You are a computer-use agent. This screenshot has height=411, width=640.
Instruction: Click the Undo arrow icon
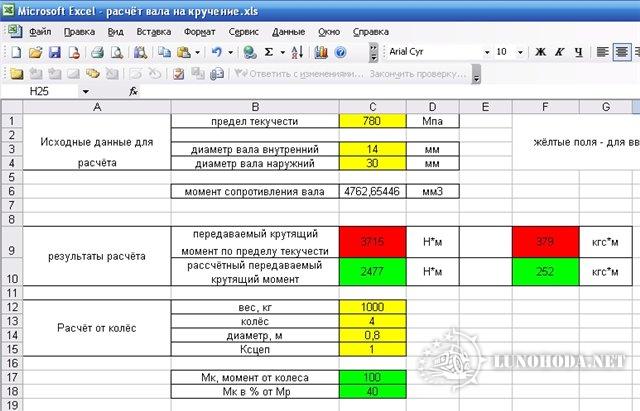[215, 52]
